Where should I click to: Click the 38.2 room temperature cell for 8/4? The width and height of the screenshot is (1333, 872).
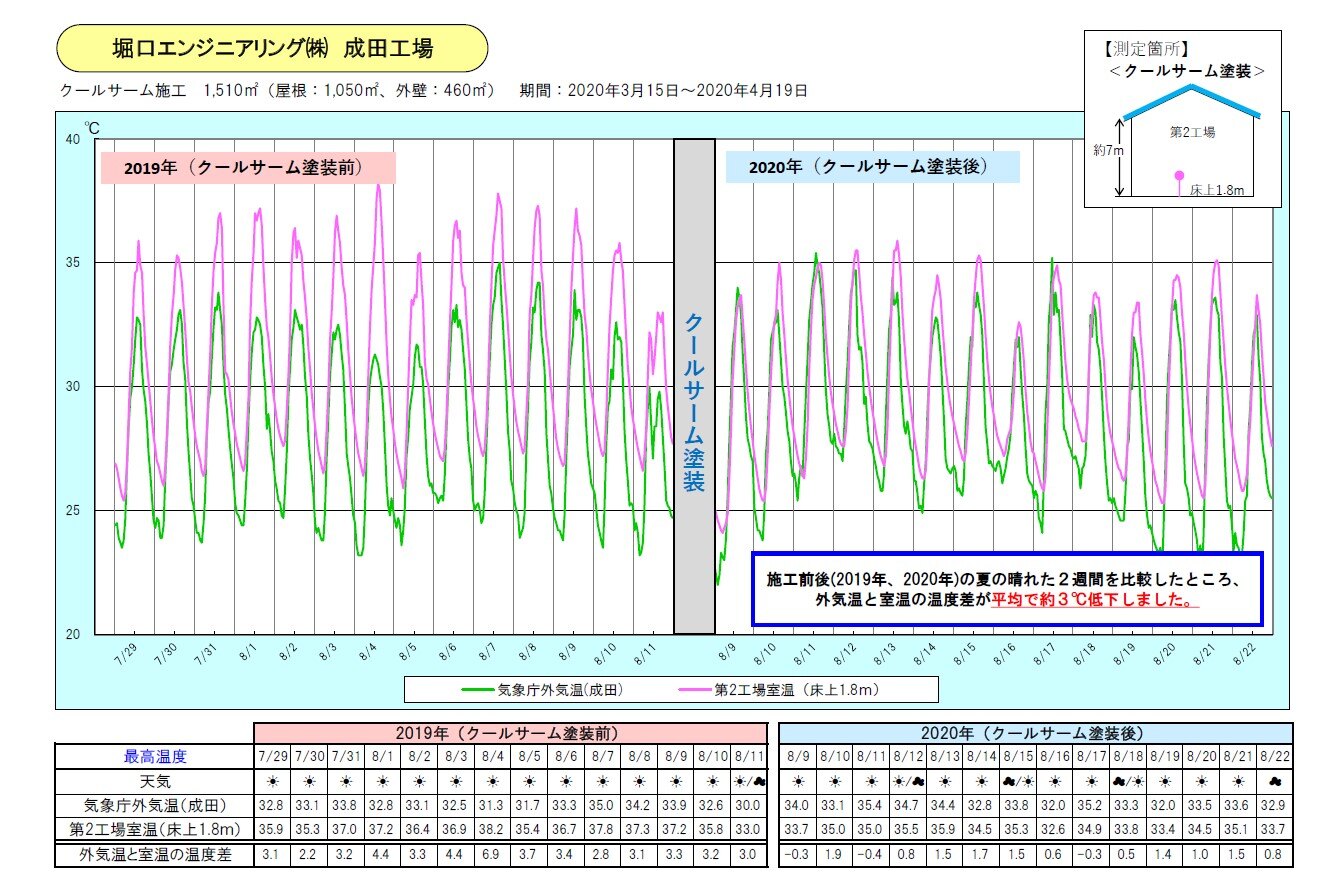click(493, 829)
